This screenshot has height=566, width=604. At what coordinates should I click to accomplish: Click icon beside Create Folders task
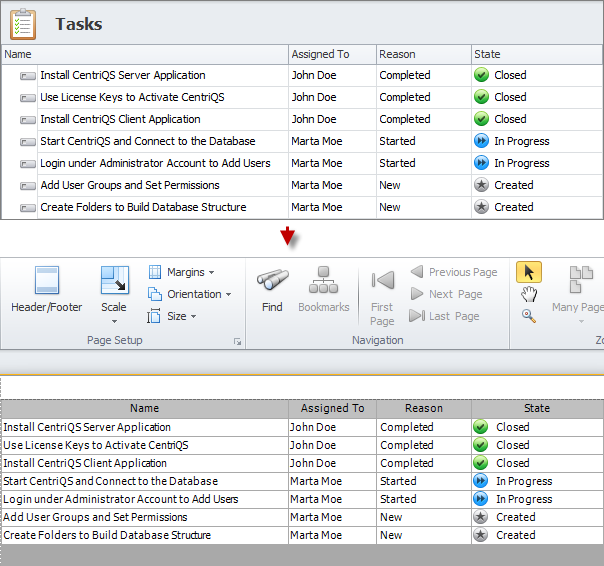28,208
